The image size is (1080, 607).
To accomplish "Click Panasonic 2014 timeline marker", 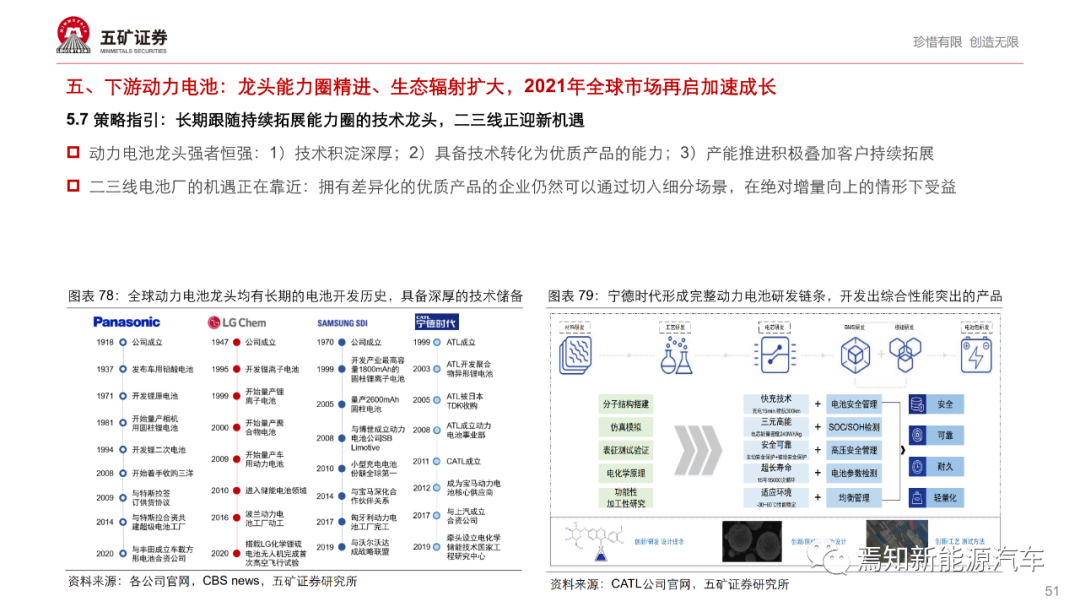I will coord(123,522).
